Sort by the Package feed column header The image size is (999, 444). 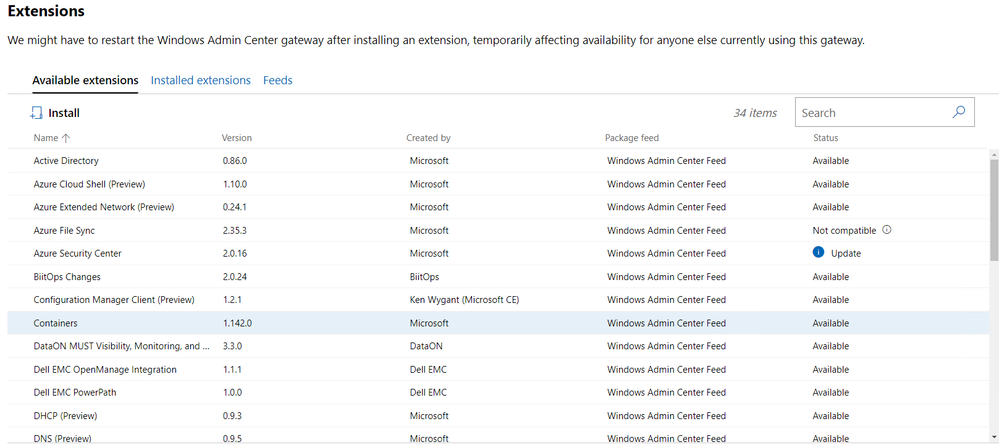(631, 138)
